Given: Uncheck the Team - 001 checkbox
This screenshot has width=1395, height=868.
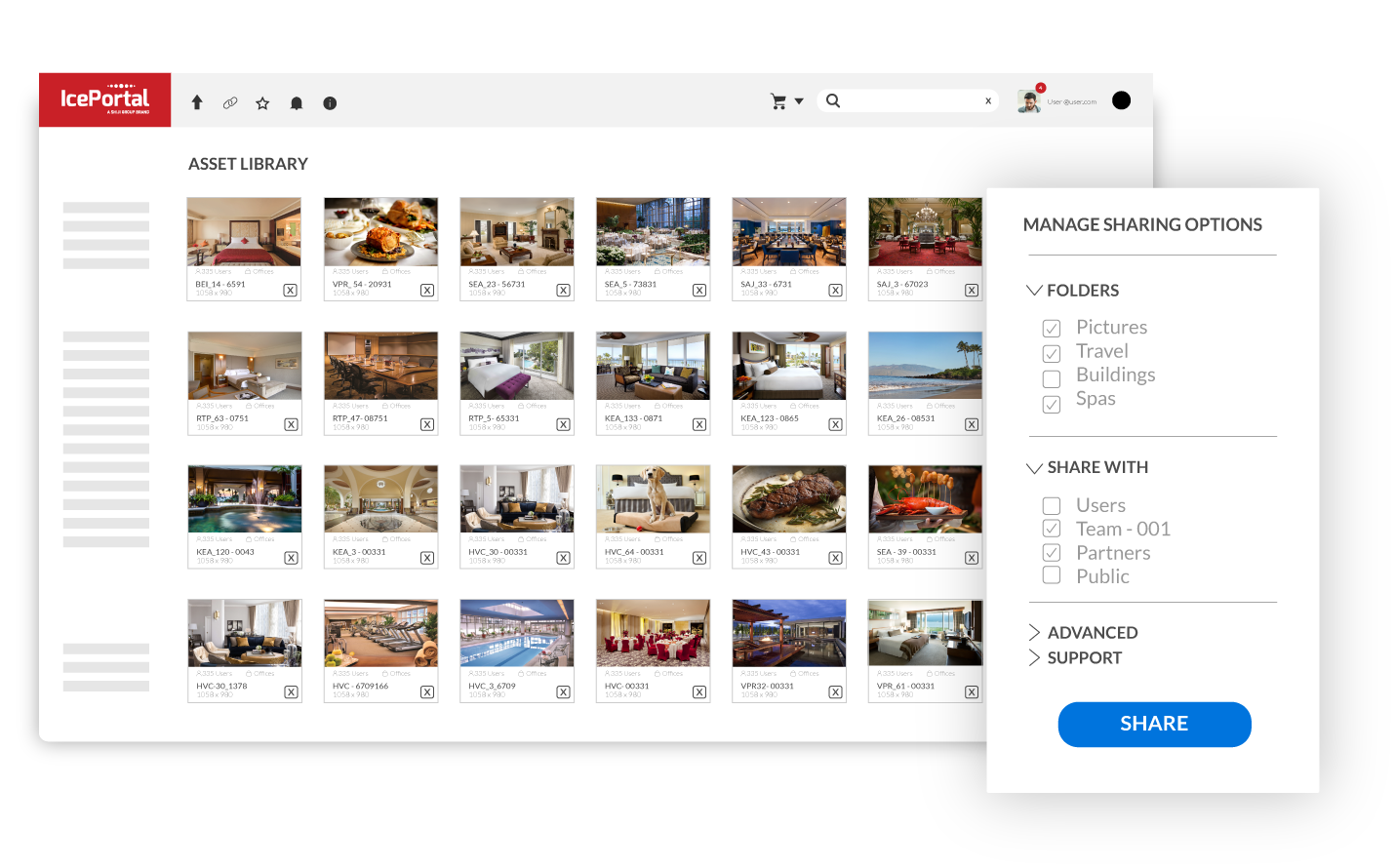Looking at the screenshot, I should (1052, 529).
